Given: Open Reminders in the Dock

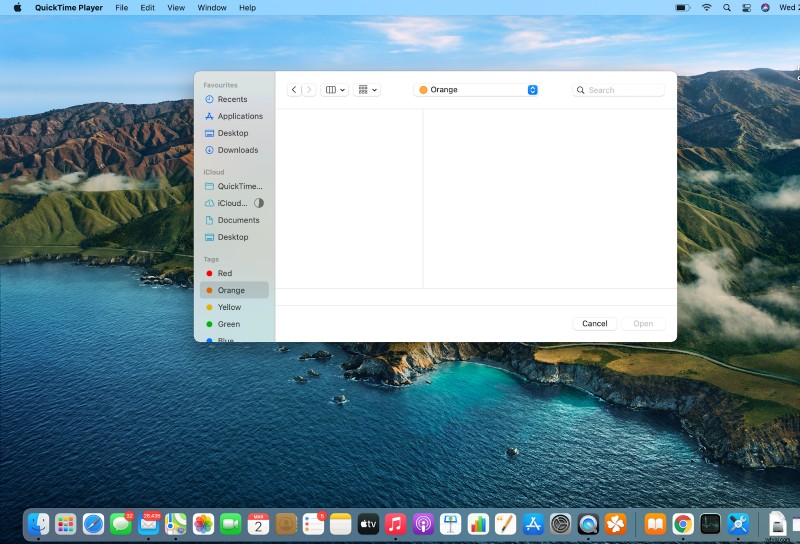Looking at the screenshot, I should click(313, 524).
